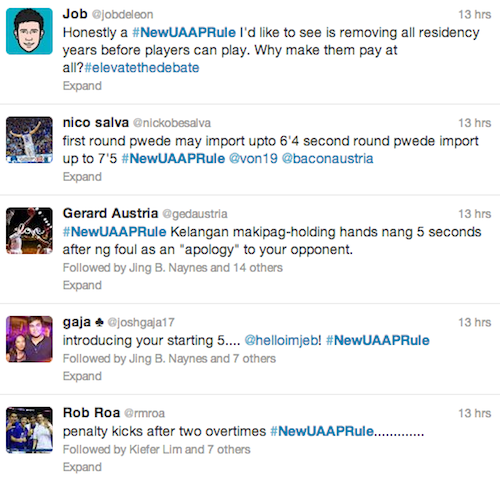Viewport: 500px width, 478px height.
Task: Expand Job's tweet about residency years
Action: pos(82,86)
